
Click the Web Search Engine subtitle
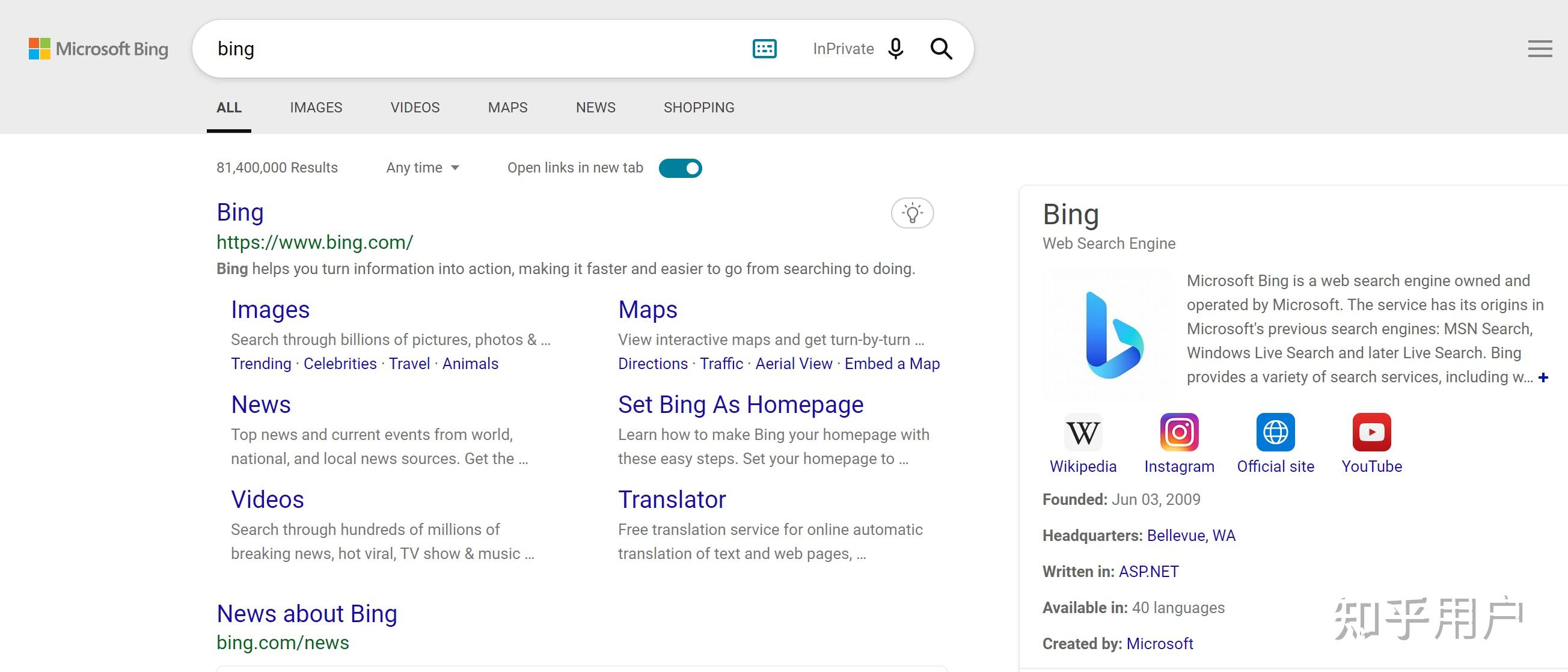point(1109,243)
